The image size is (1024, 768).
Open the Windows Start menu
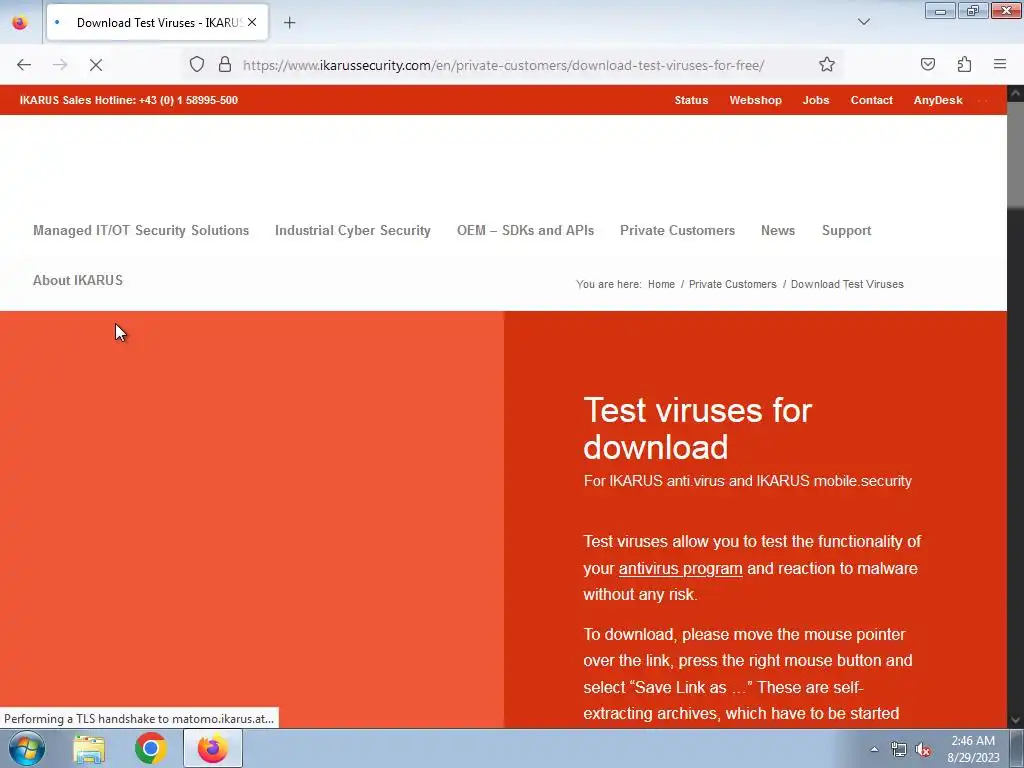pyautogui.click(x=26, y=748)
